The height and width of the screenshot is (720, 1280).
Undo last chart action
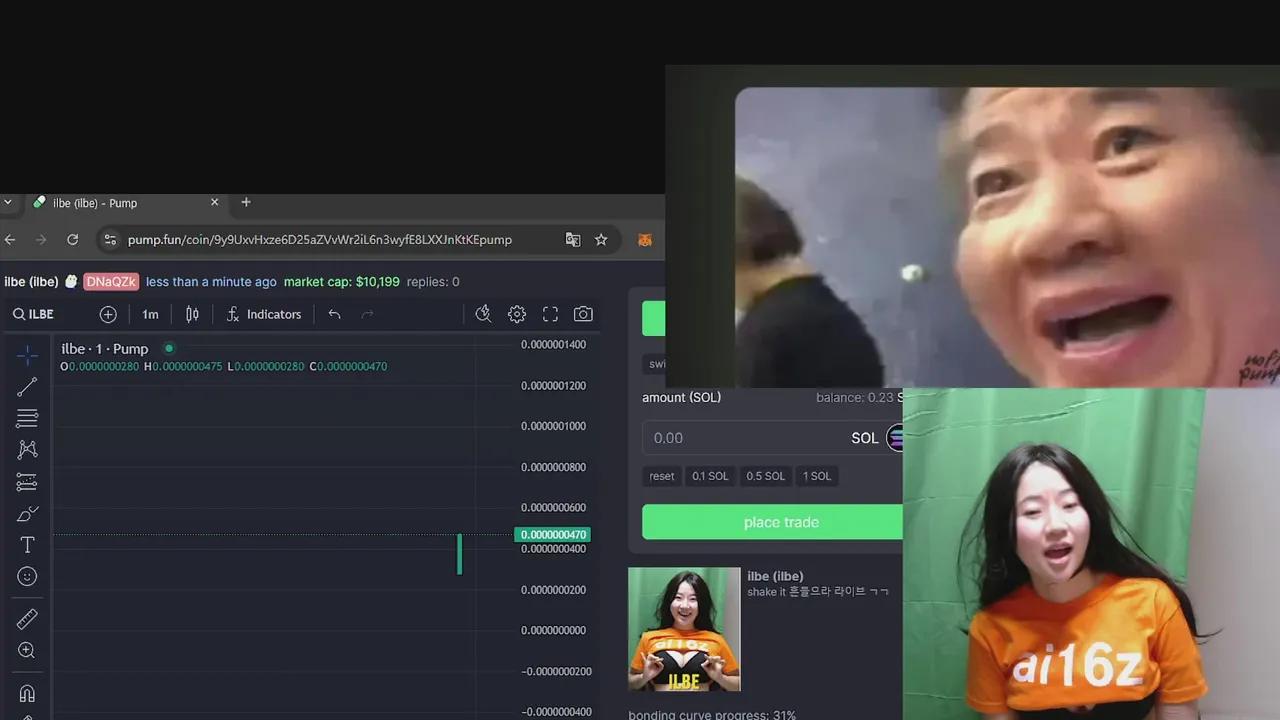tap(334, 314)
